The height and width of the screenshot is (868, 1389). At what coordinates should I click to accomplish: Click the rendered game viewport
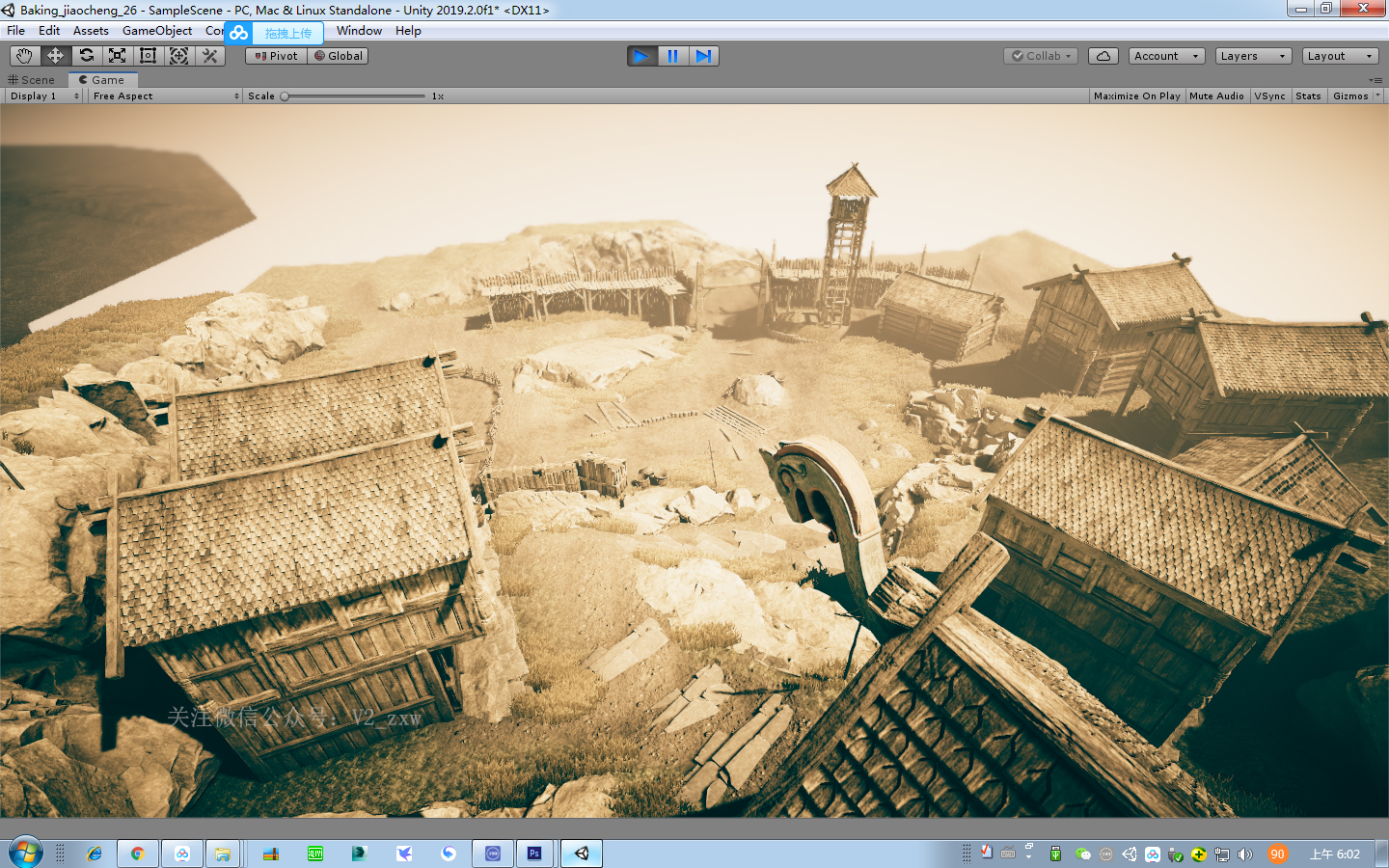click(694, 461)
